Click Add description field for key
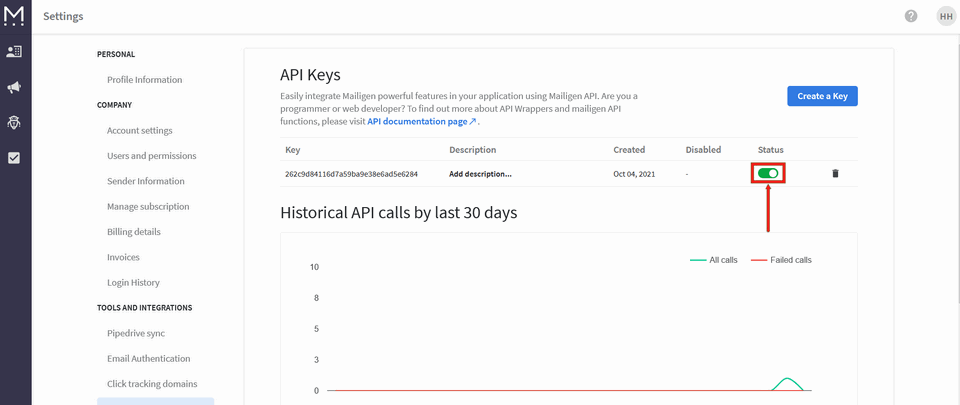Viewport: 960px width, 405px height. point(480,173)
